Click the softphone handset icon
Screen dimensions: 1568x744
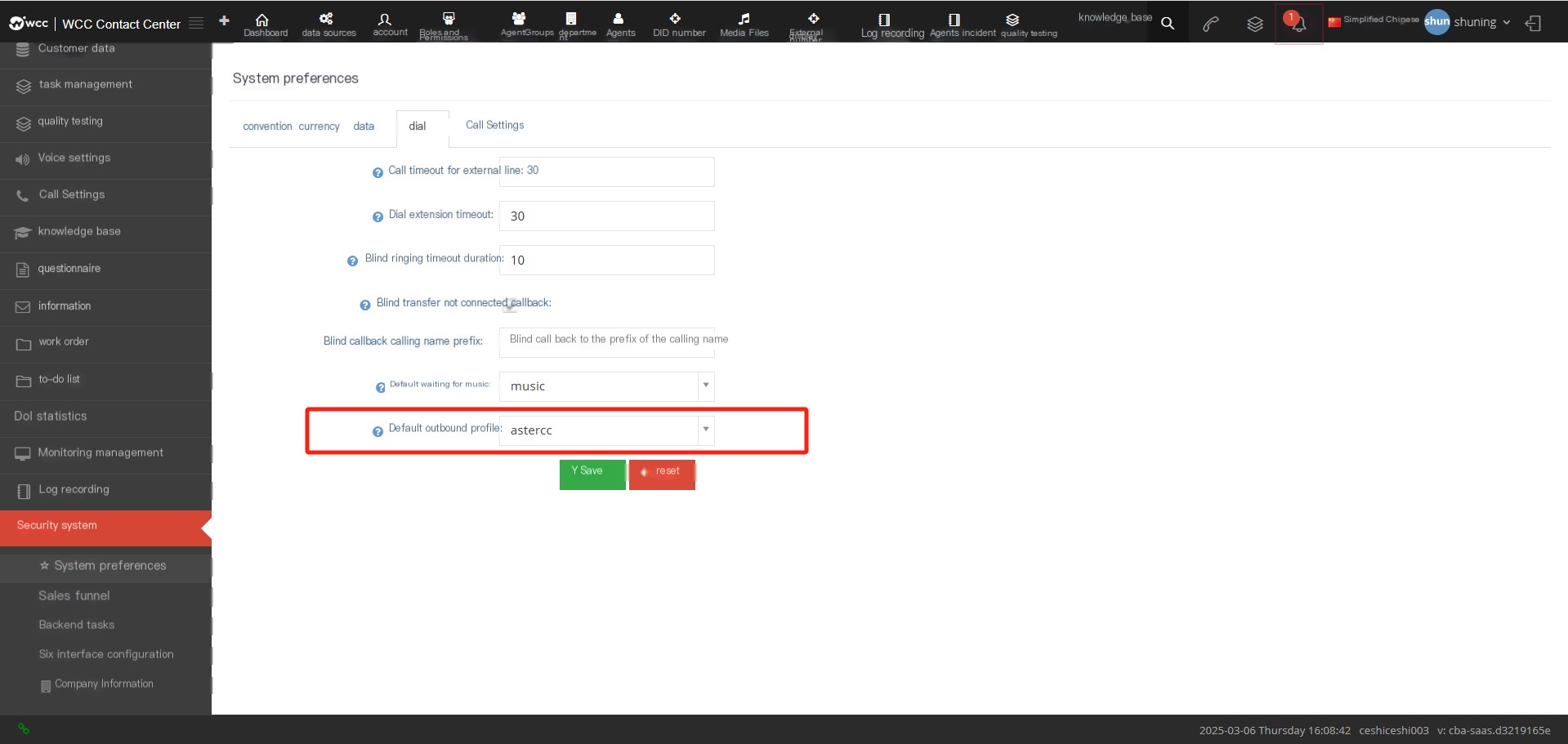click(1211, 25)
